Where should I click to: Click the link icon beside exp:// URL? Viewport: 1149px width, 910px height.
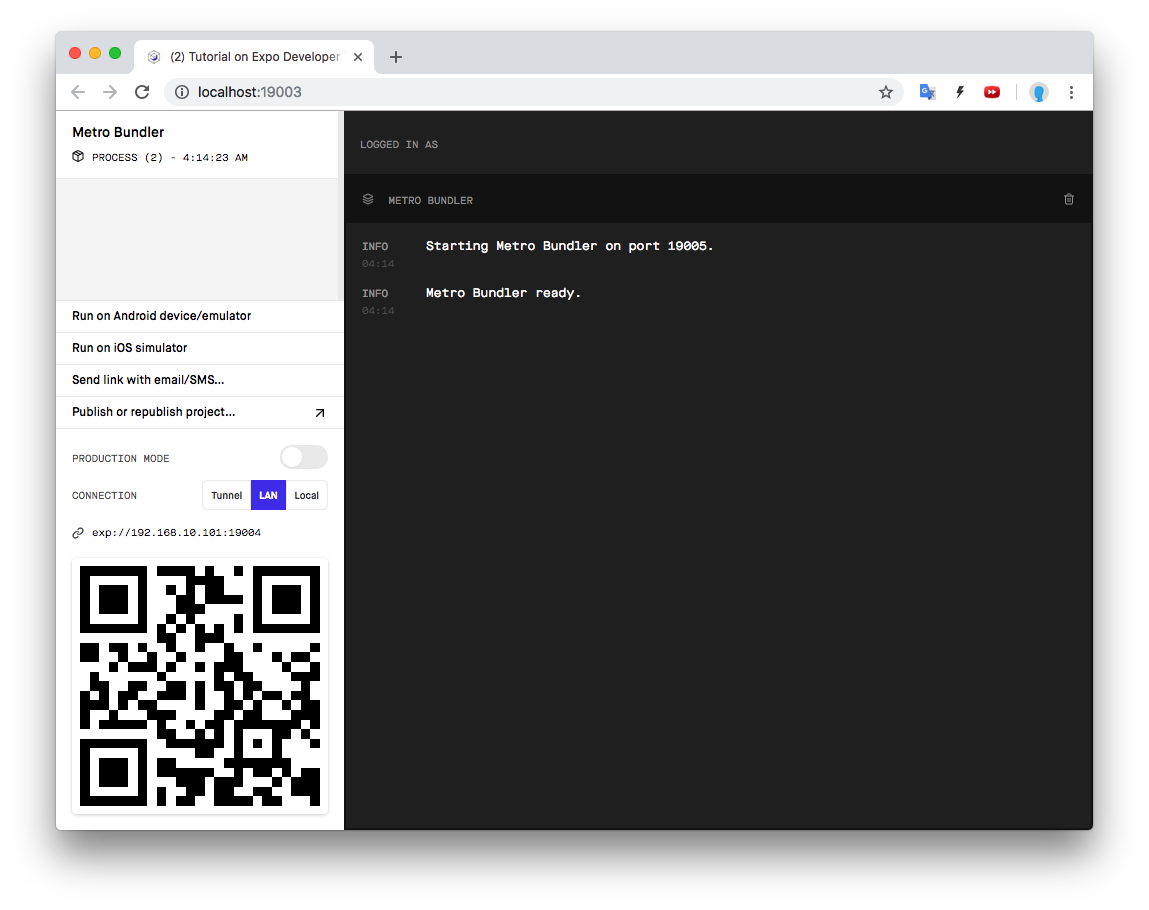pos(78,533)
